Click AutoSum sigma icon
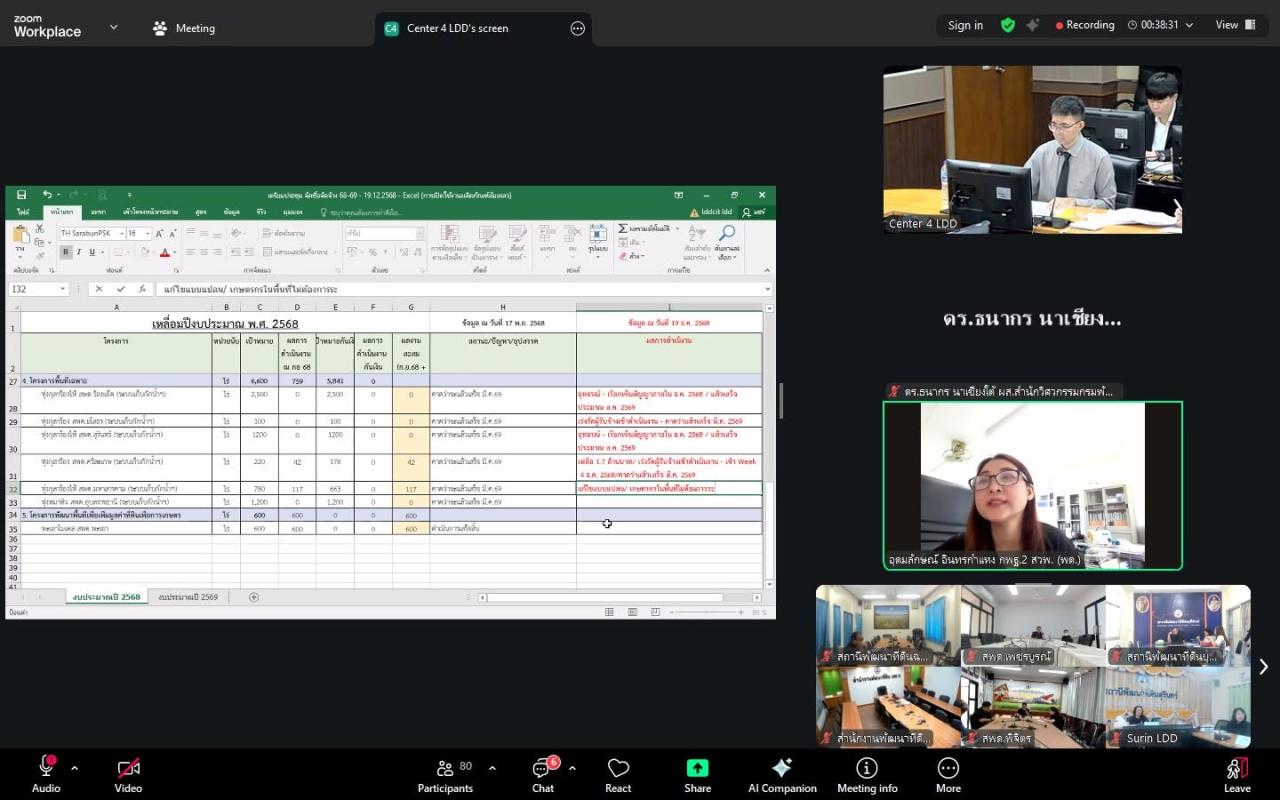The image size is (1280, 800). 623,229
